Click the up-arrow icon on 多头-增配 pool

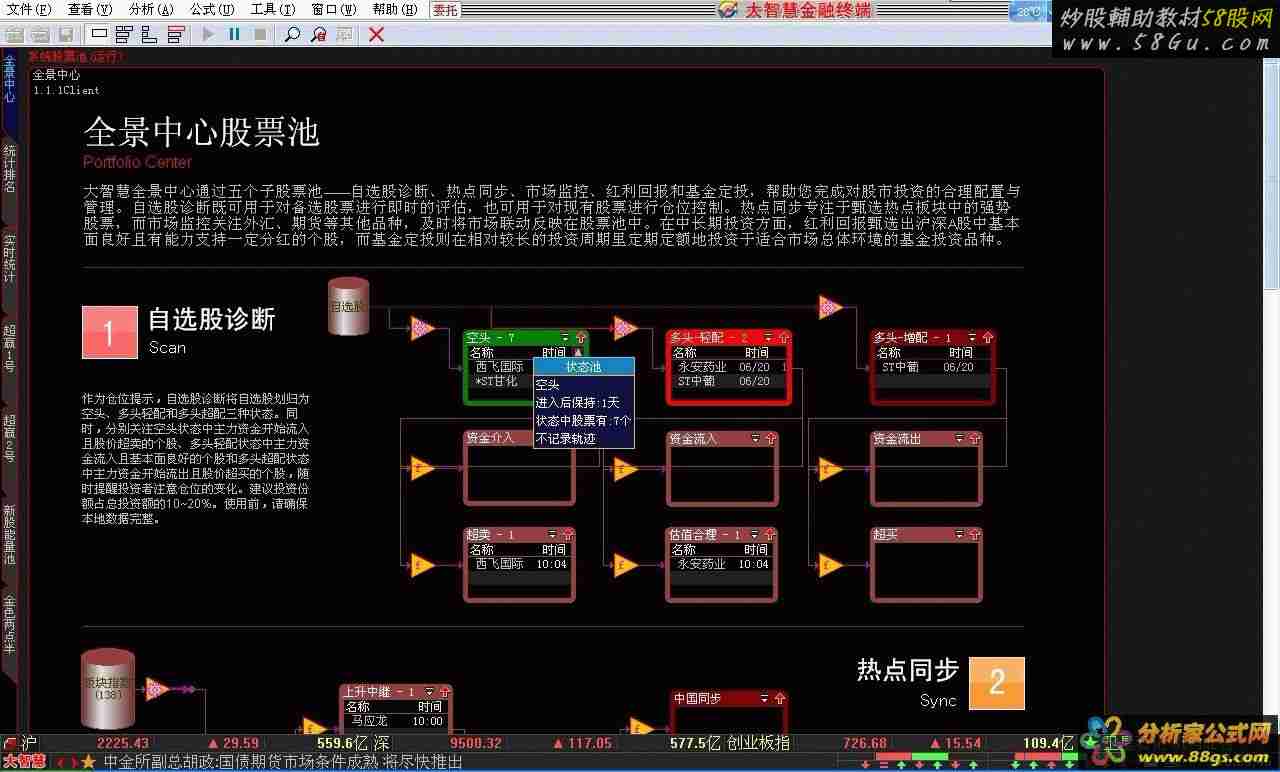[x=988, y=338]
